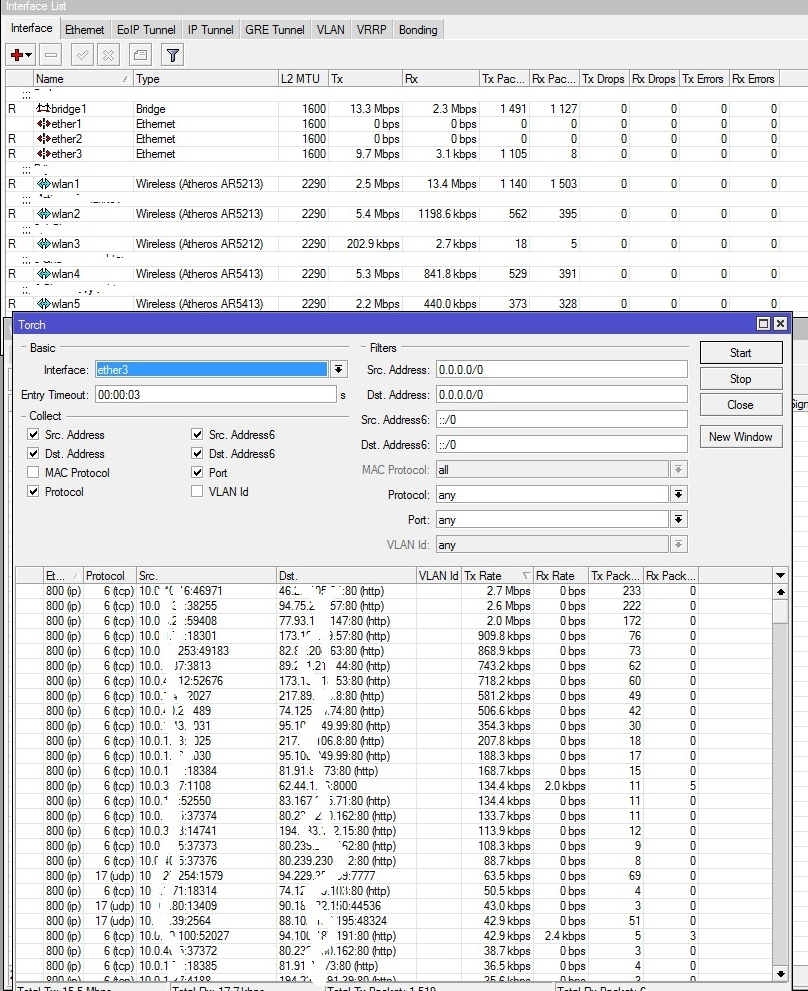Enable MAC Protocol collect checkbox
The height and width of the screenshot is (991, 808).
pos(34,472)
